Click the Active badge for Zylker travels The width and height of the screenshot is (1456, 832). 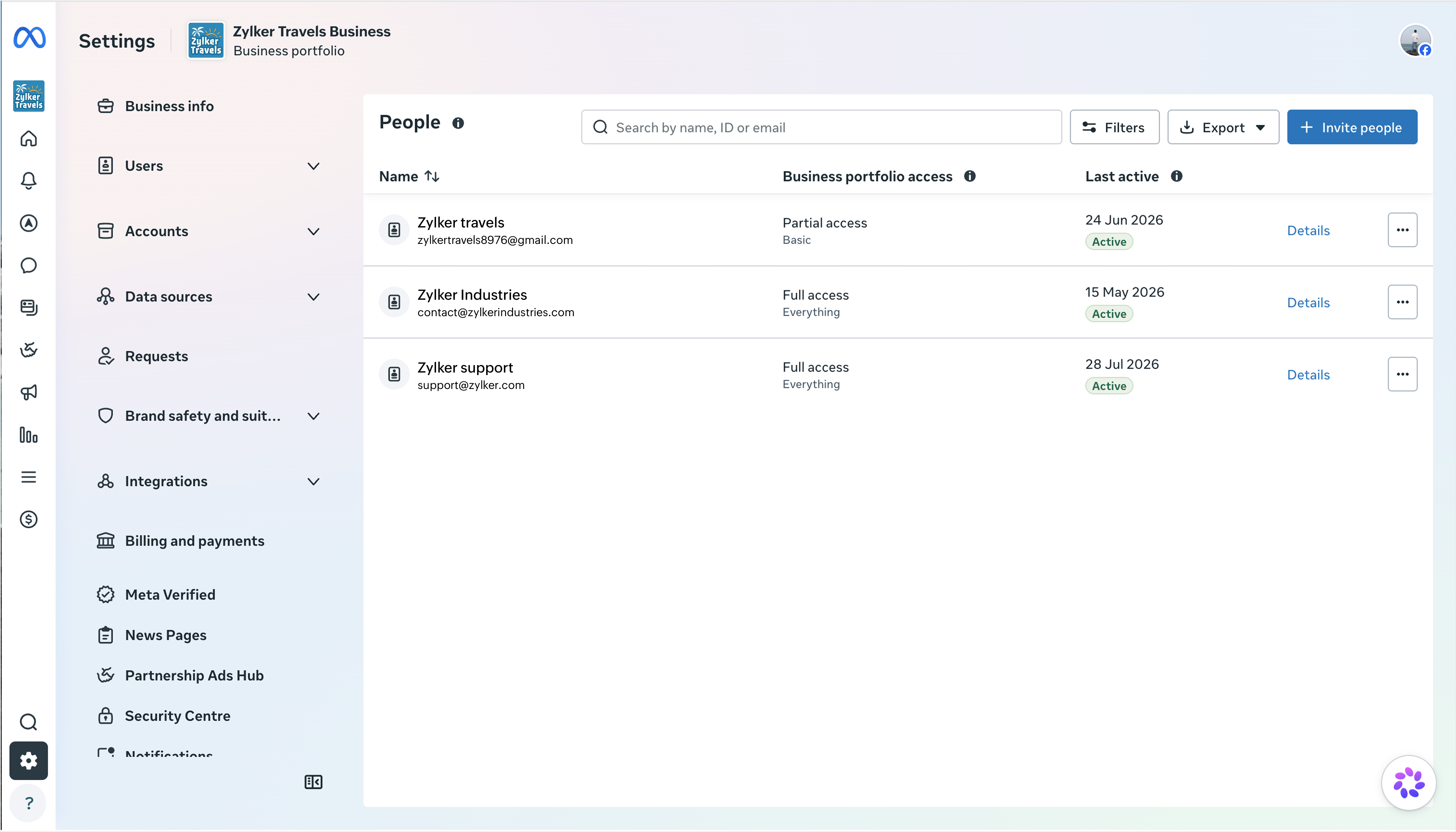click(x=1109, y=242)
